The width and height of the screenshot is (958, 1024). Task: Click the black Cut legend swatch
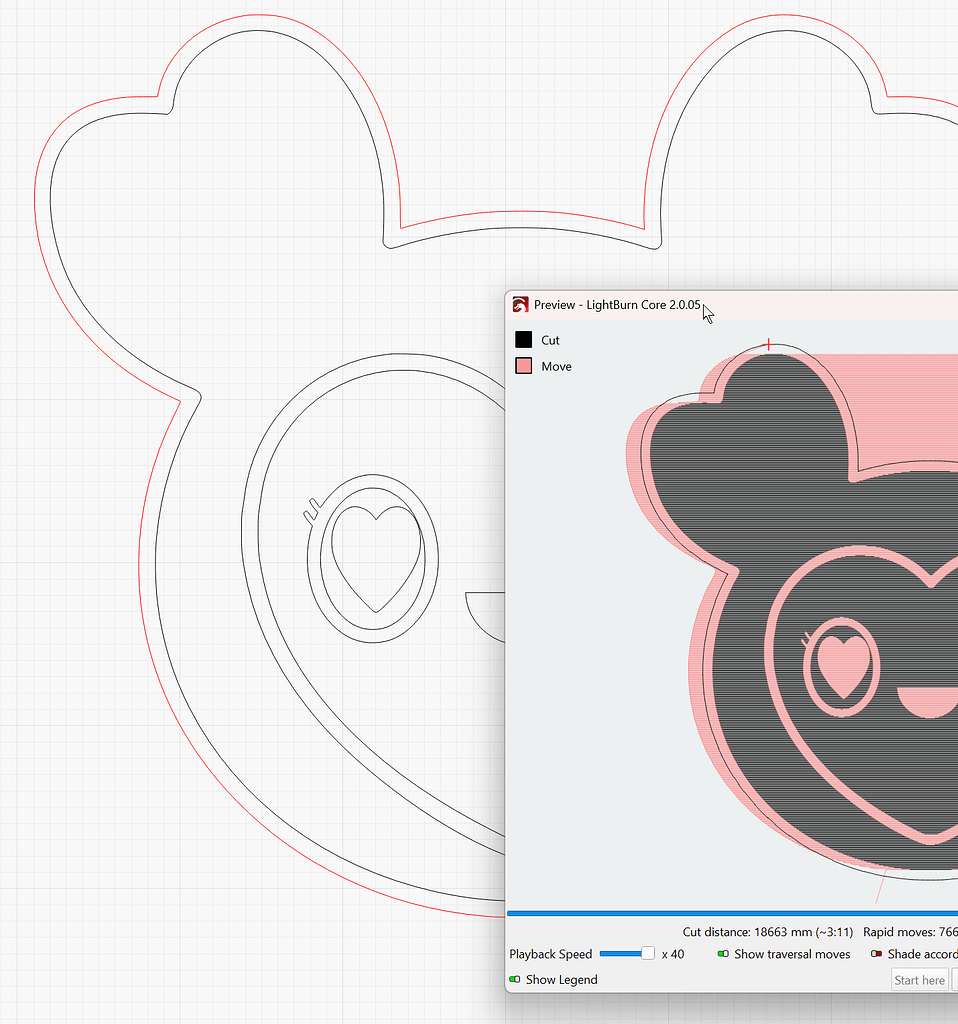coord(524,340)
